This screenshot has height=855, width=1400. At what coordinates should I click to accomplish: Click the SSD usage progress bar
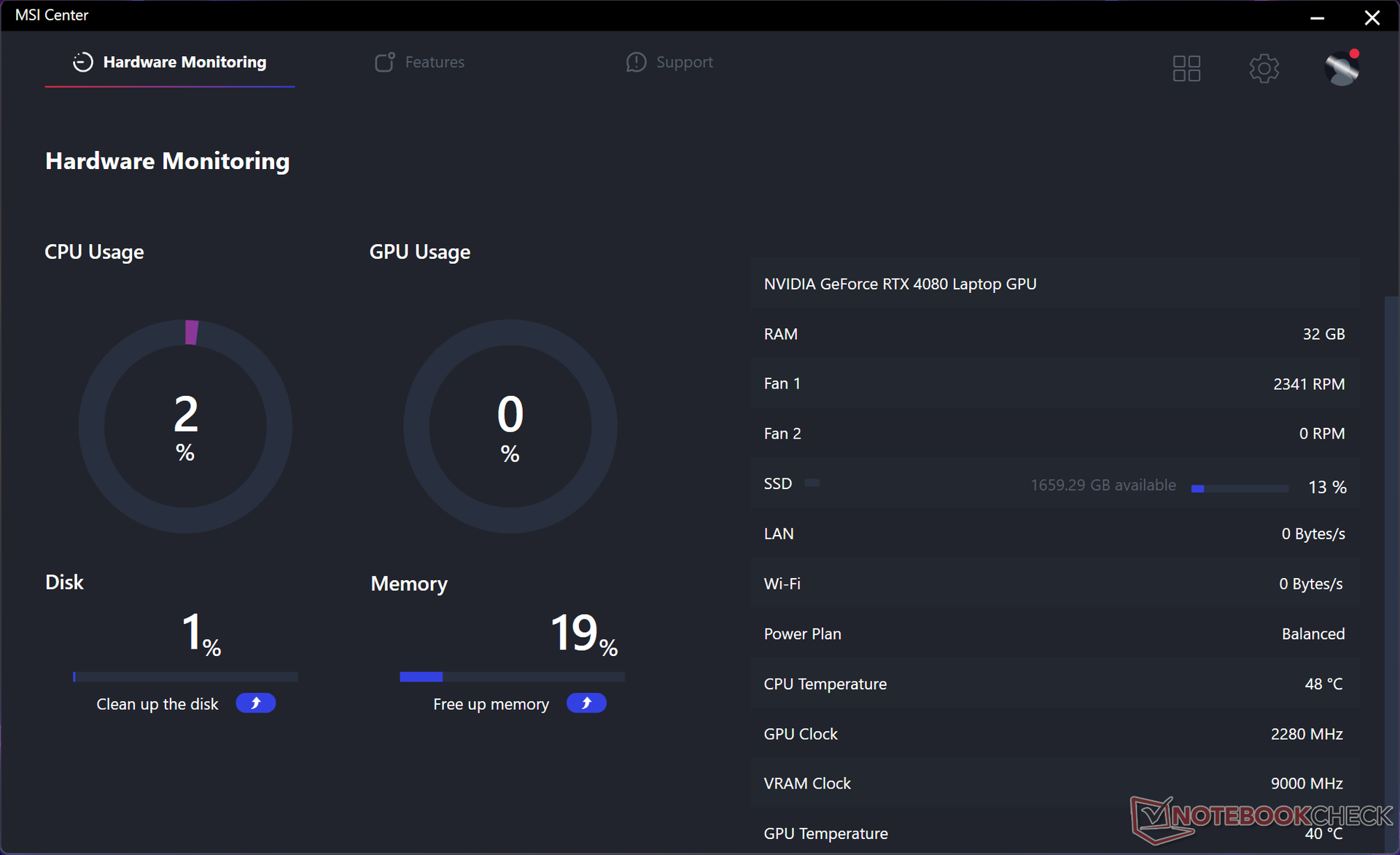click(1240, 488)
